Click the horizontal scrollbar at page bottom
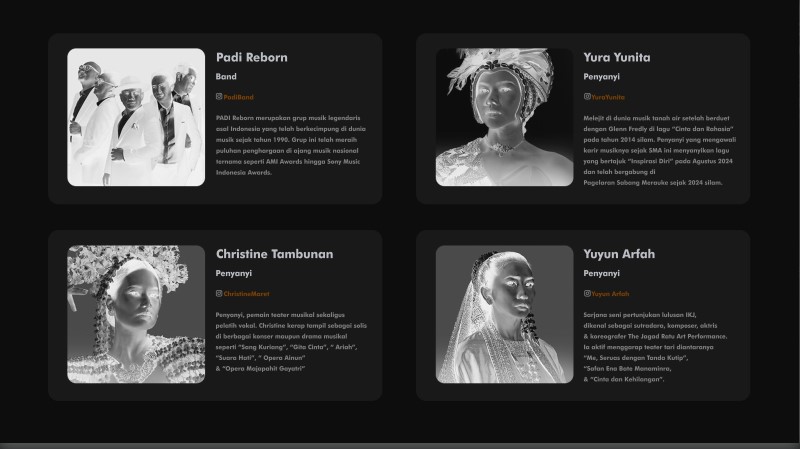The width and height of the screenshot is (800, 449). point(400,445)
